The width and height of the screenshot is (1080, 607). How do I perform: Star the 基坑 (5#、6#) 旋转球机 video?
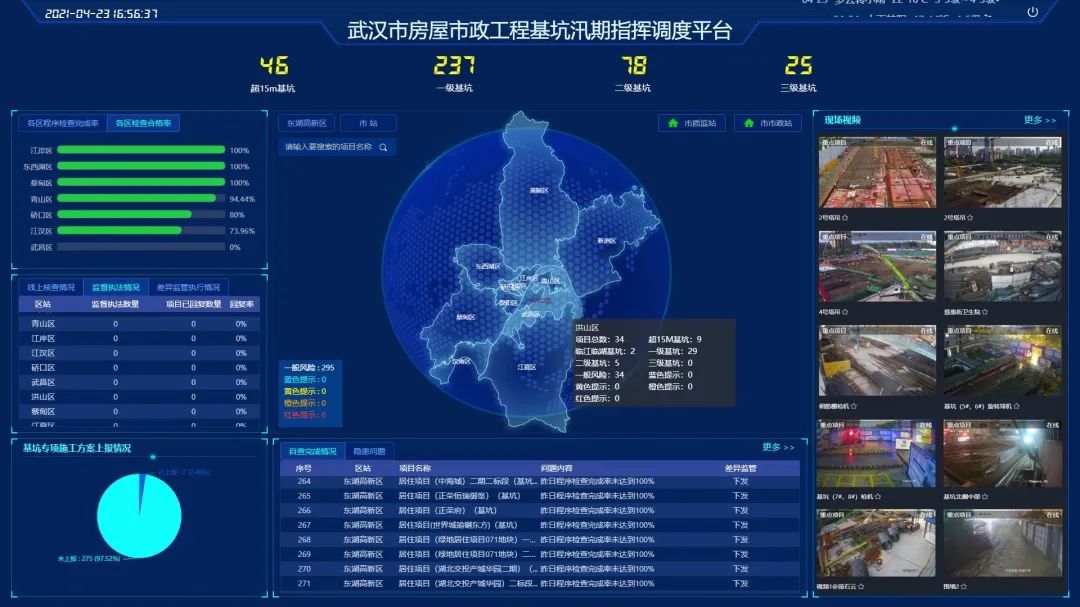point(1017,407)
